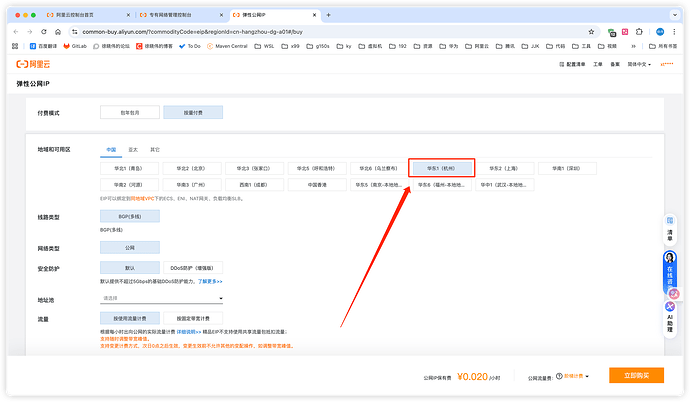Screen dimensions: 690x402
Task: Expand the 地址池 请选择 dropdown
Action: [161, 298]
